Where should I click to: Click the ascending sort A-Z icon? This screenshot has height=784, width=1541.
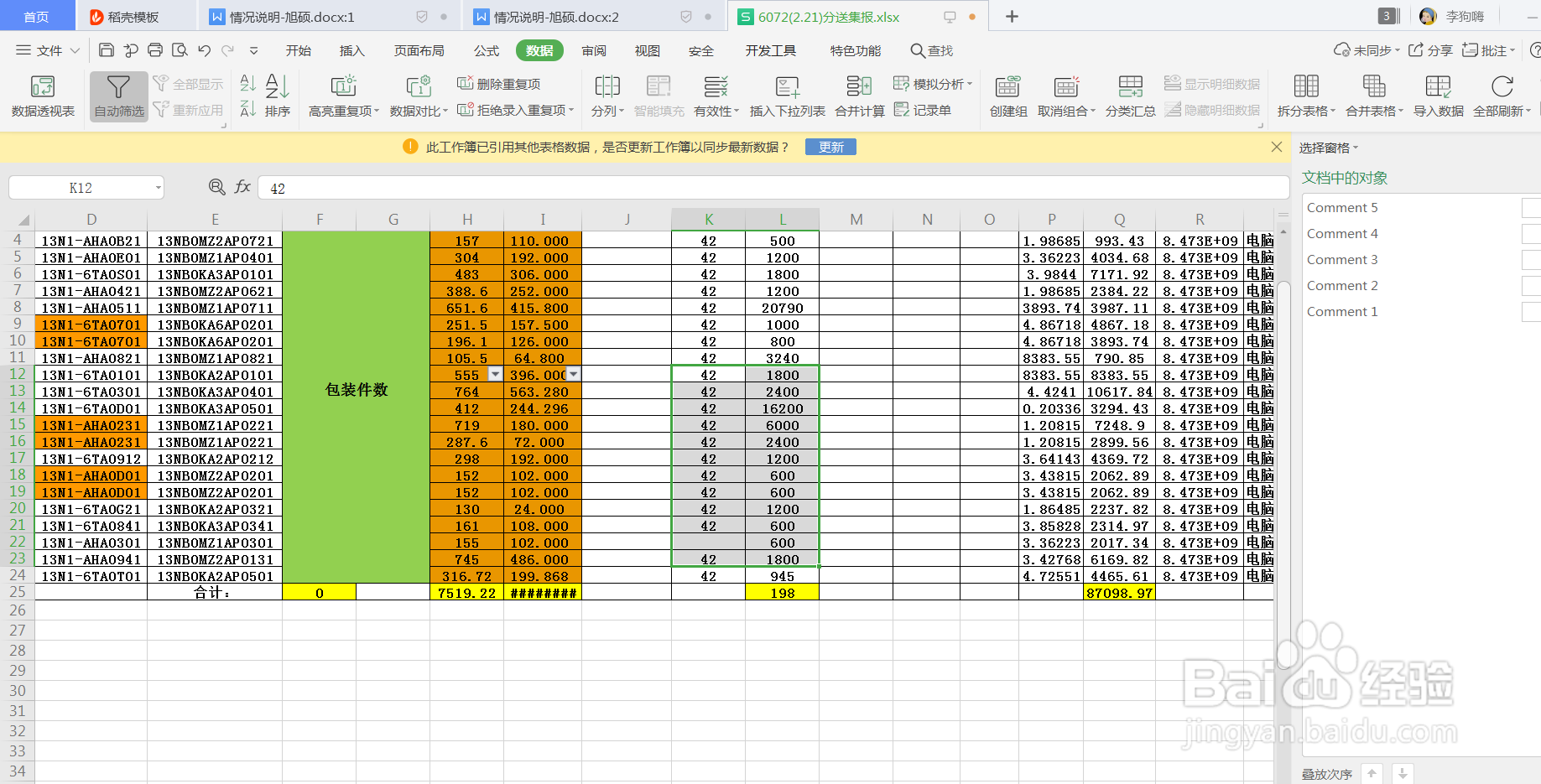(x=247, y=83)
